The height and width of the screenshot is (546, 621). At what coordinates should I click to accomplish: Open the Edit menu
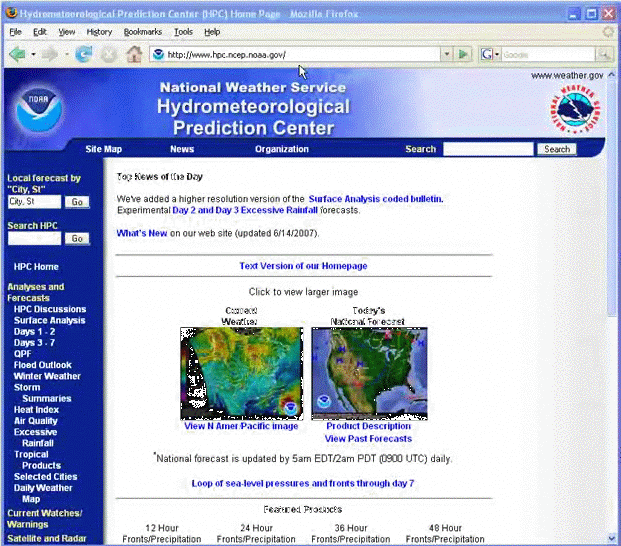40,32
